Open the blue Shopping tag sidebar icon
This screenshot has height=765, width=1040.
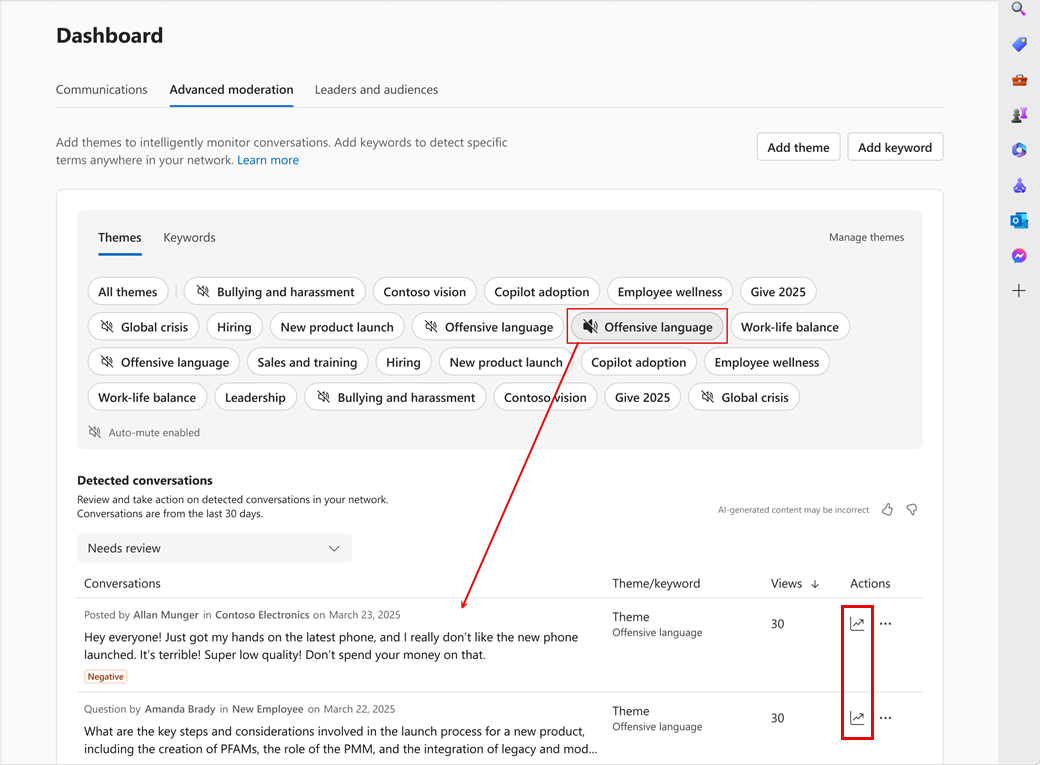click(x=1019, y=44)
